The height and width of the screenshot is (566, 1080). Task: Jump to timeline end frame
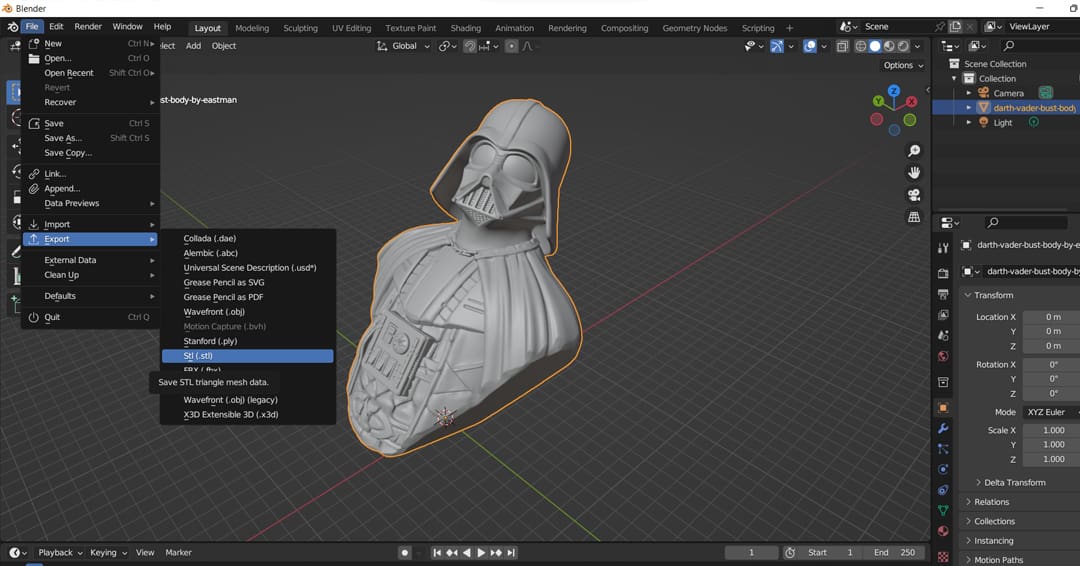[x=511, y=552]
